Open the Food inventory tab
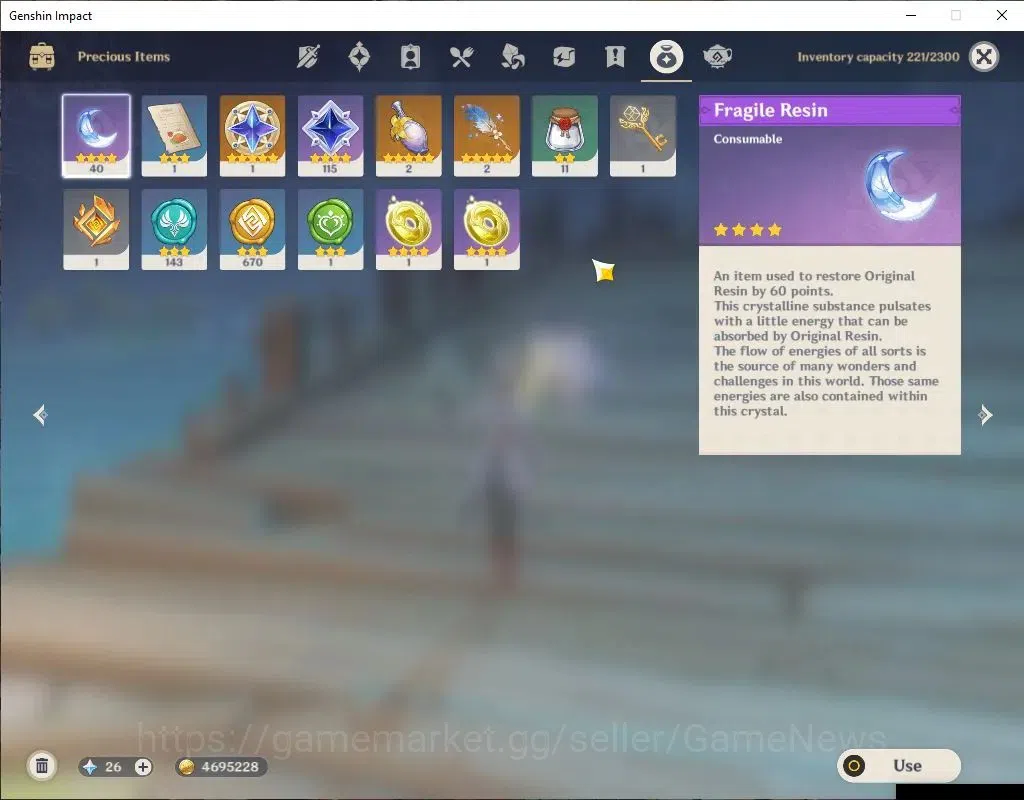This screenshot has width=1024, height=800. pos(461,57)
